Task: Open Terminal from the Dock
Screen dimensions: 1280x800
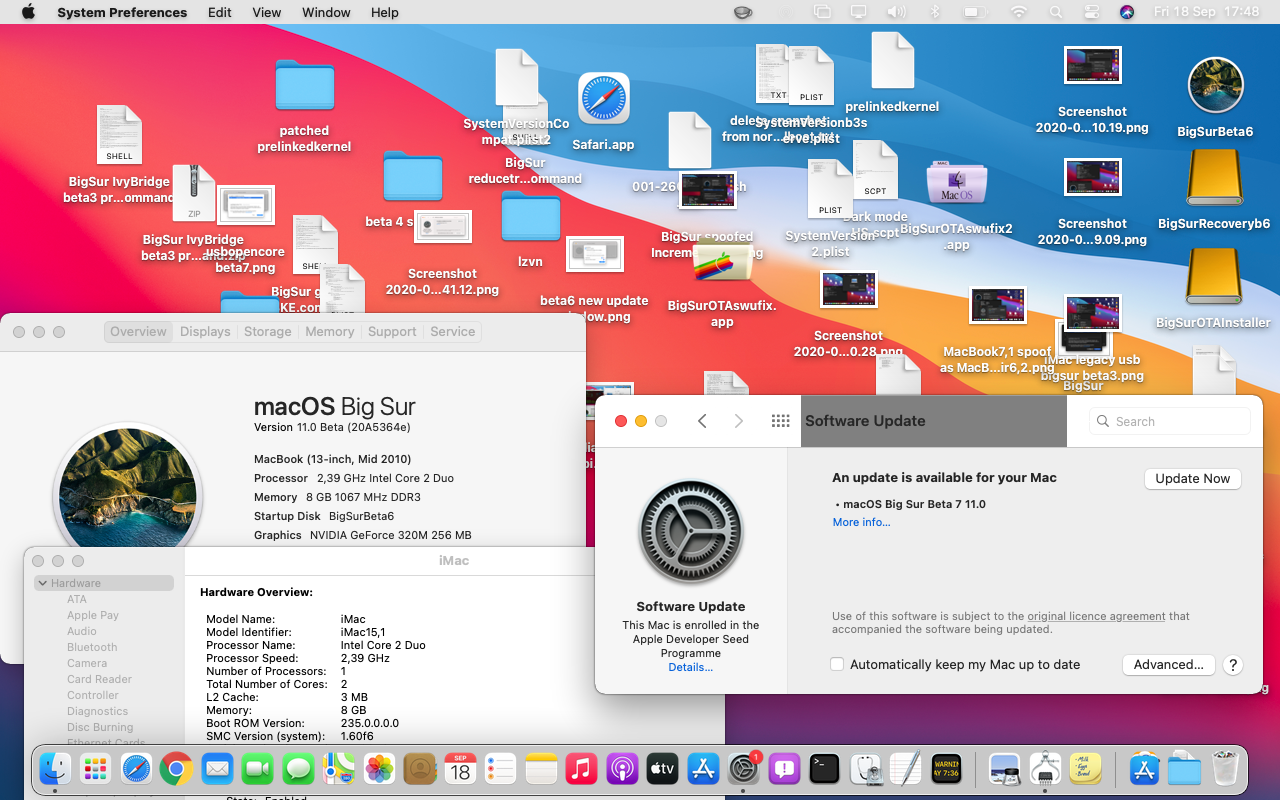Action: point(824,769)
